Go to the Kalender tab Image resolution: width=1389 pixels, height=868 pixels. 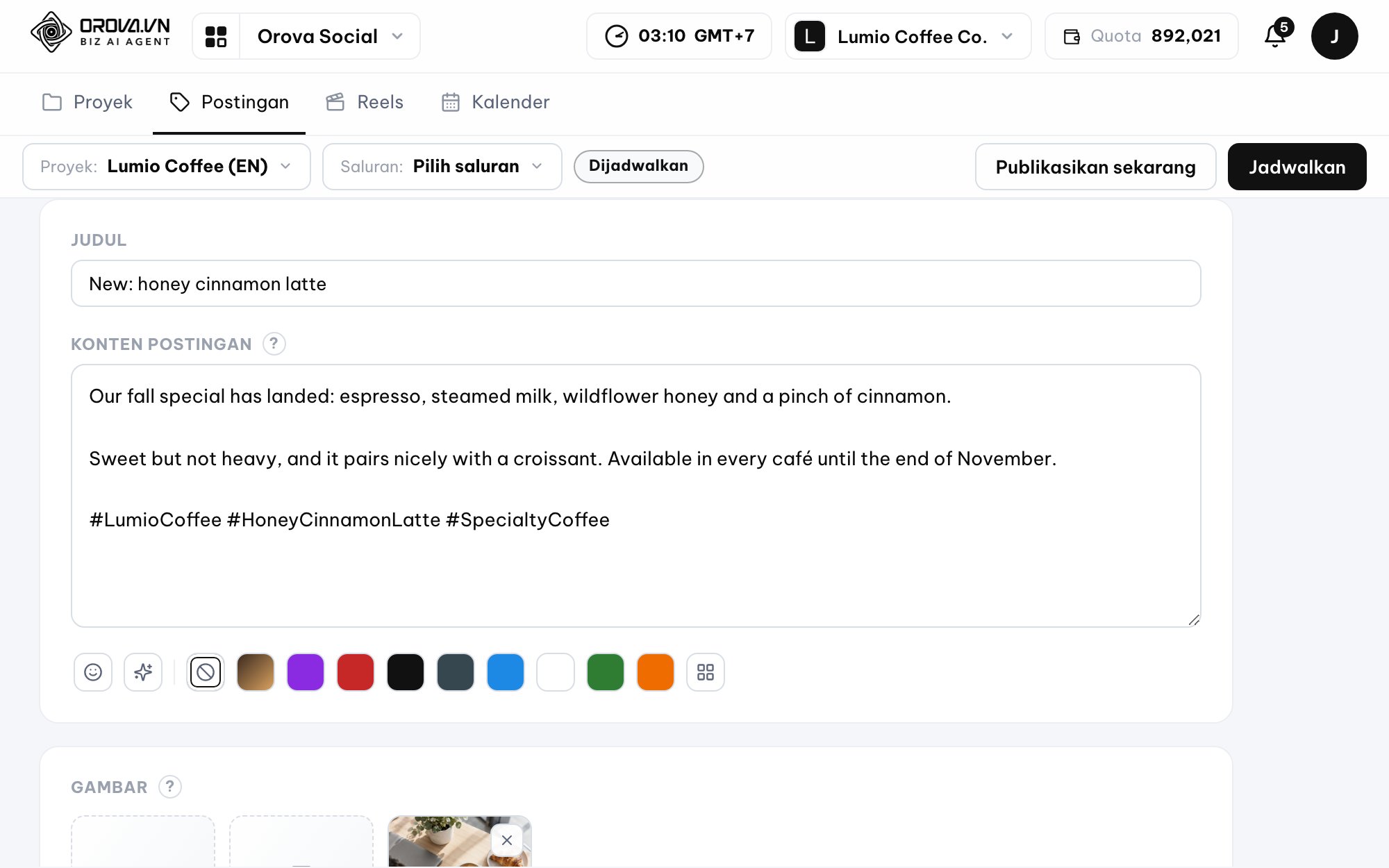pyautogui.click(x=496, y=102)
